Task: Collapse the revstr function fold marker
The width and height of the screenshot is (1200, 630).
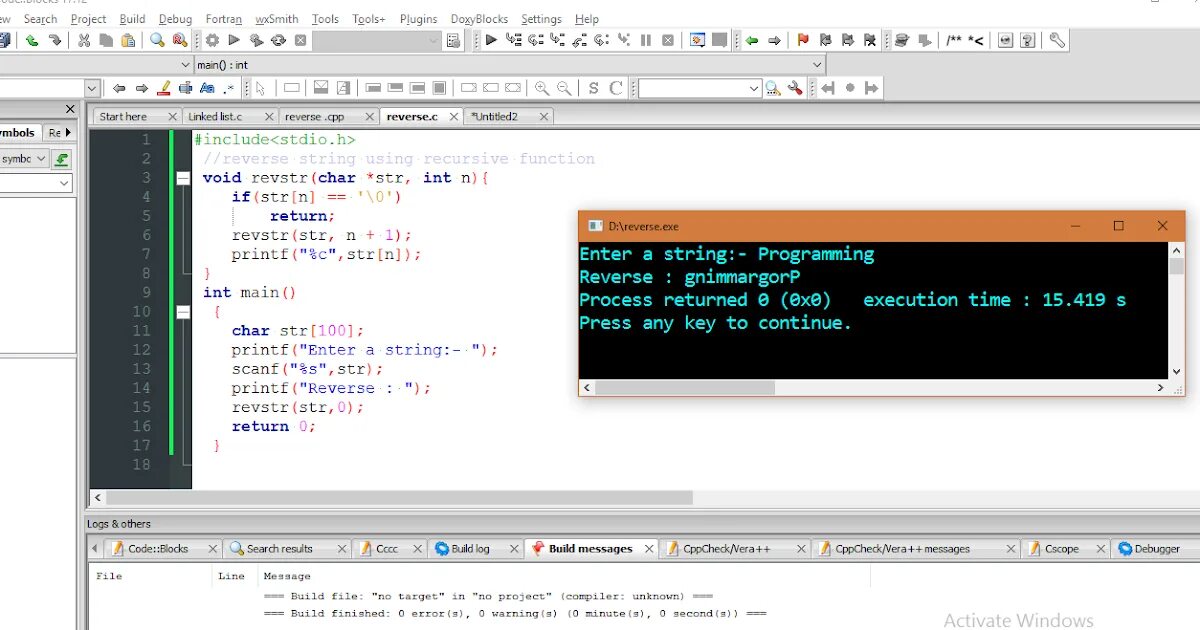Action: pyautogui.click(x=182, y=178)
